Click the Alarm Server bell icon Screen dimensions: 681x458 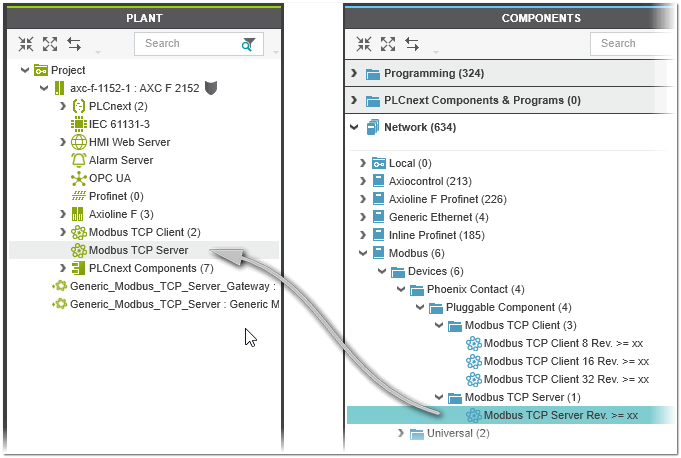[79, 160]
